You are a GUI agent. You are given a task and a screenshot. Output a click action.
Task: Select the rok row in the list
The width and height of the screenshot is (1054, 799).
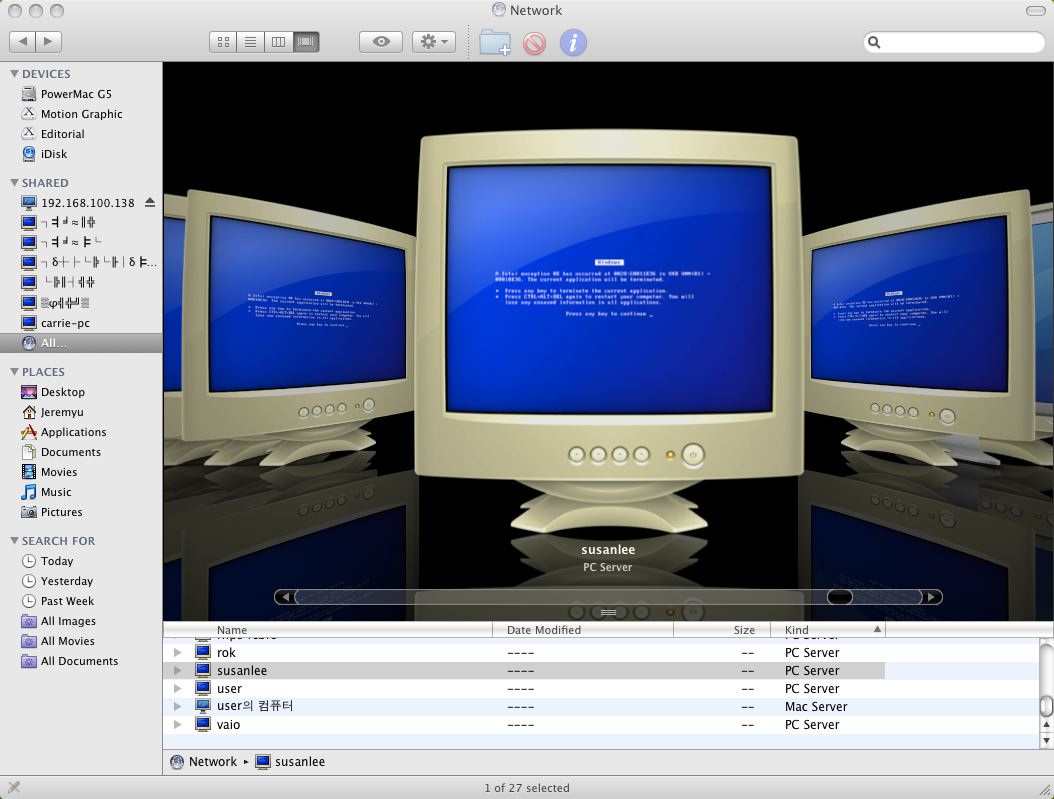601,653
